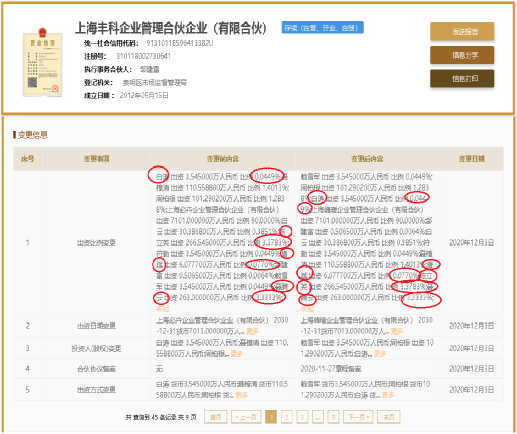Click the 投资人(股权)变更 cell in row 3
The image size is (517, 434).
[x=96, y=348]
